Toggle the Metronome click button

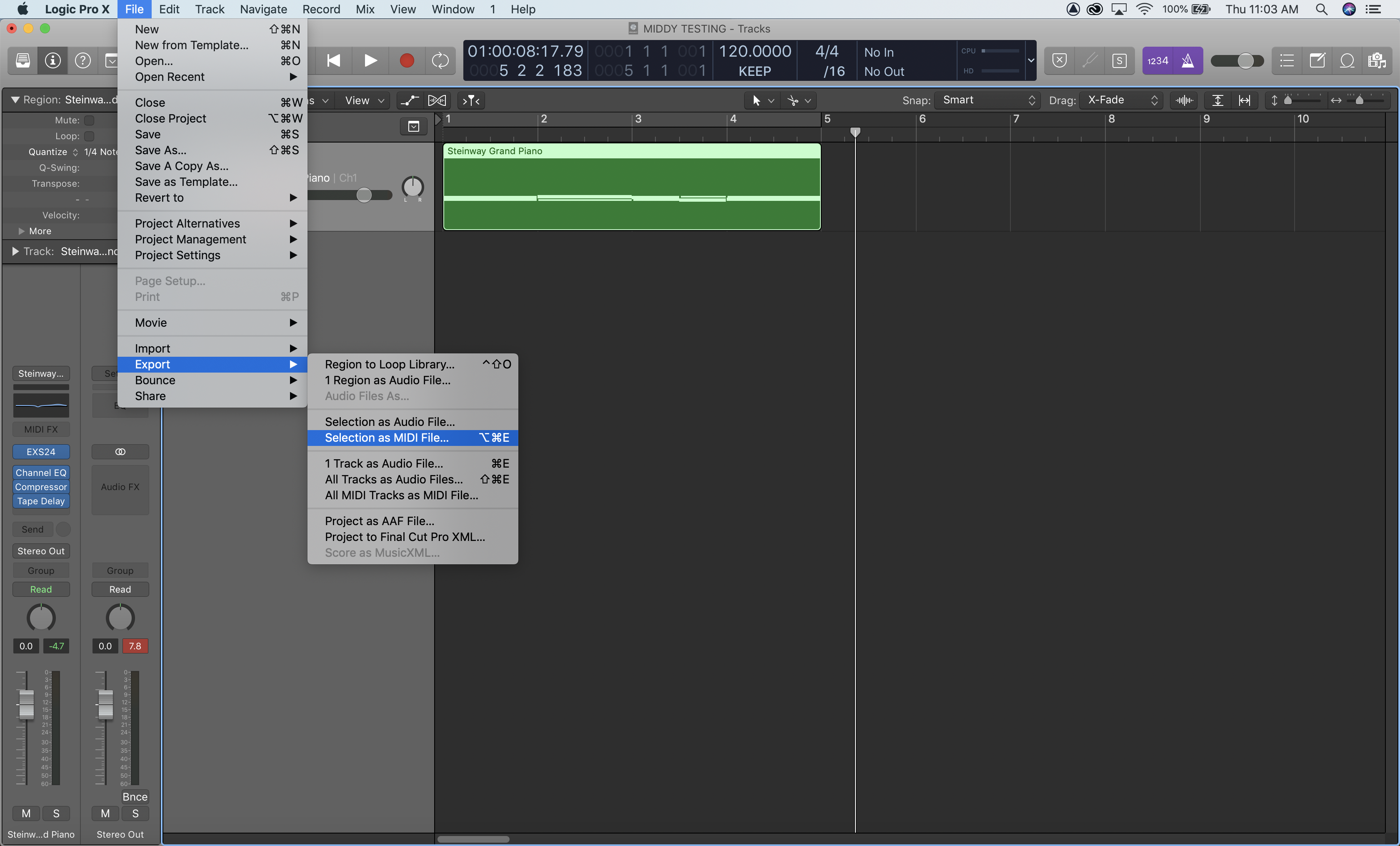point(1187,60)
